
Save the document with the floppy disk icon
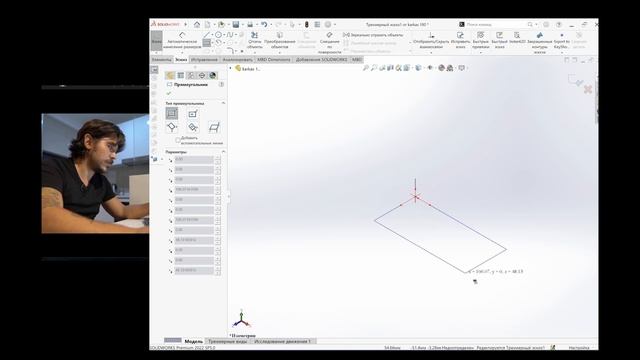coord(236,24)
